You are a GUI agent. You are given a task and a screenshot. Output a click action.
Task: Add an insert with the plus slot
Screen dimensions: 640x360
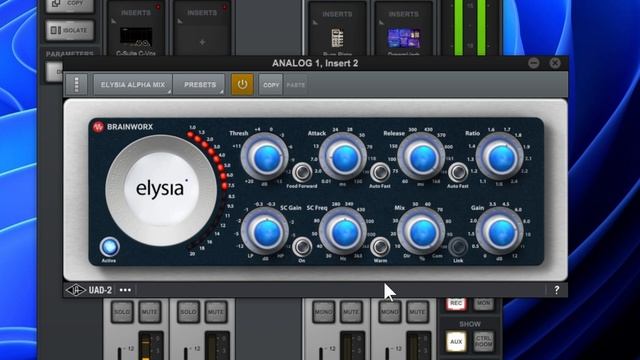tap(202, 42)
